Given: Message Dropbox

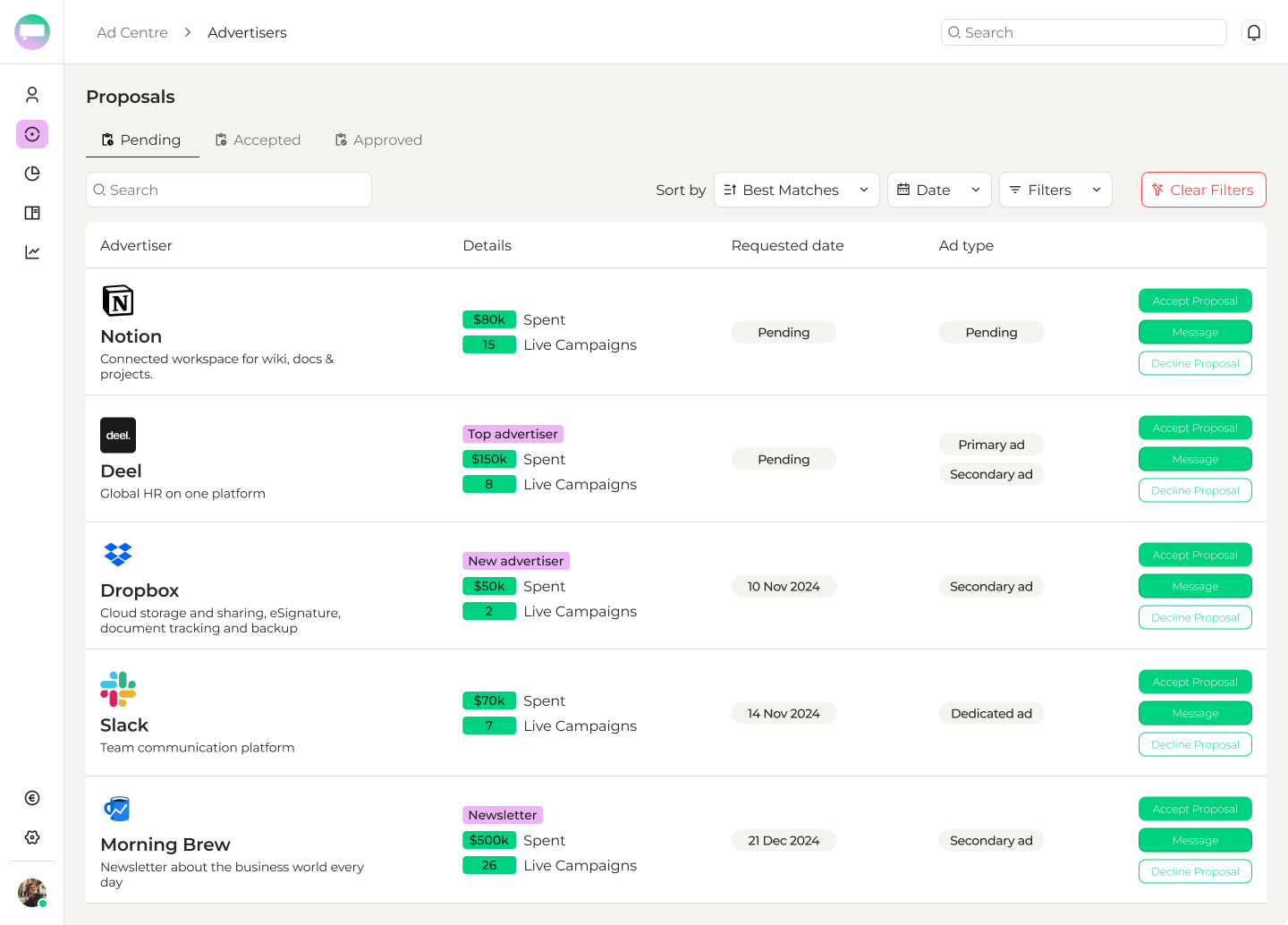Looking at the screenshot, I should [x=1195, y=586].
